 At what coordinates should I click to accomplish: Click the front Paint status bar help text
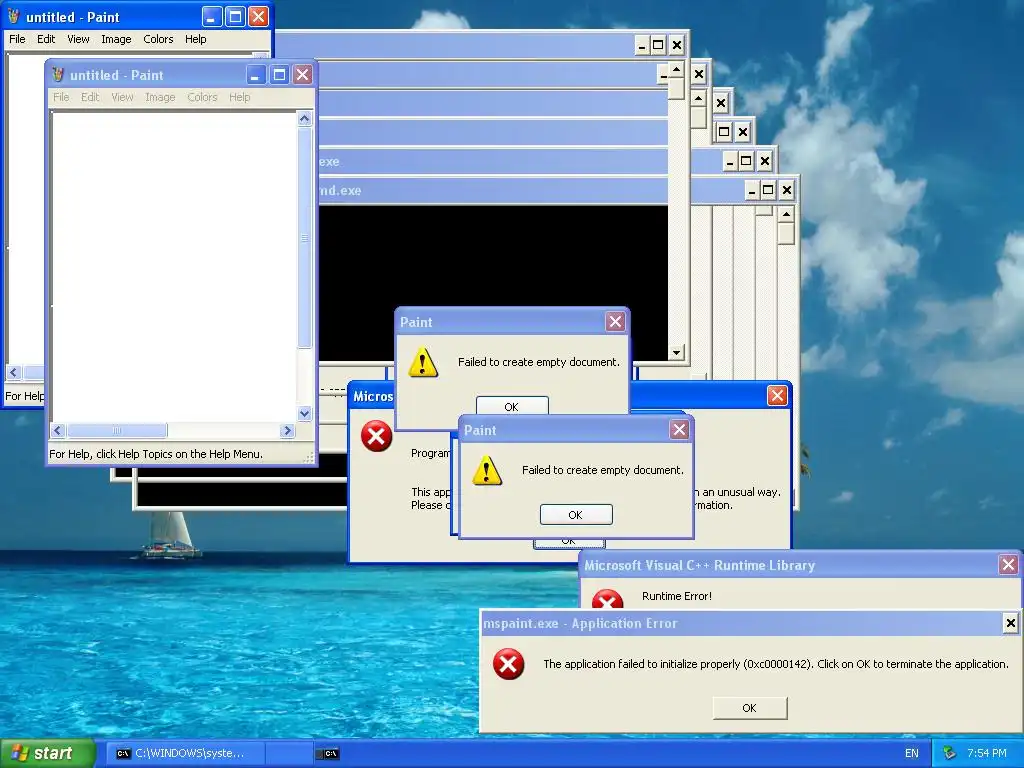click(x=156, y=454)
